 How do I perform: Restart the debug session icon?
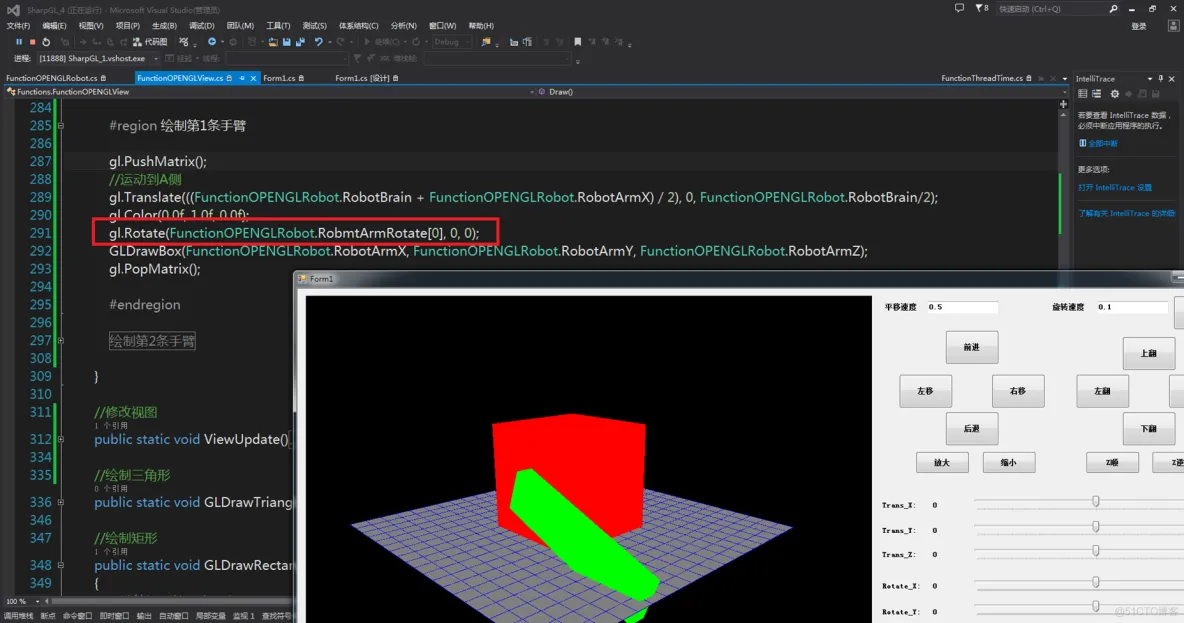click(x=46, y=42)
